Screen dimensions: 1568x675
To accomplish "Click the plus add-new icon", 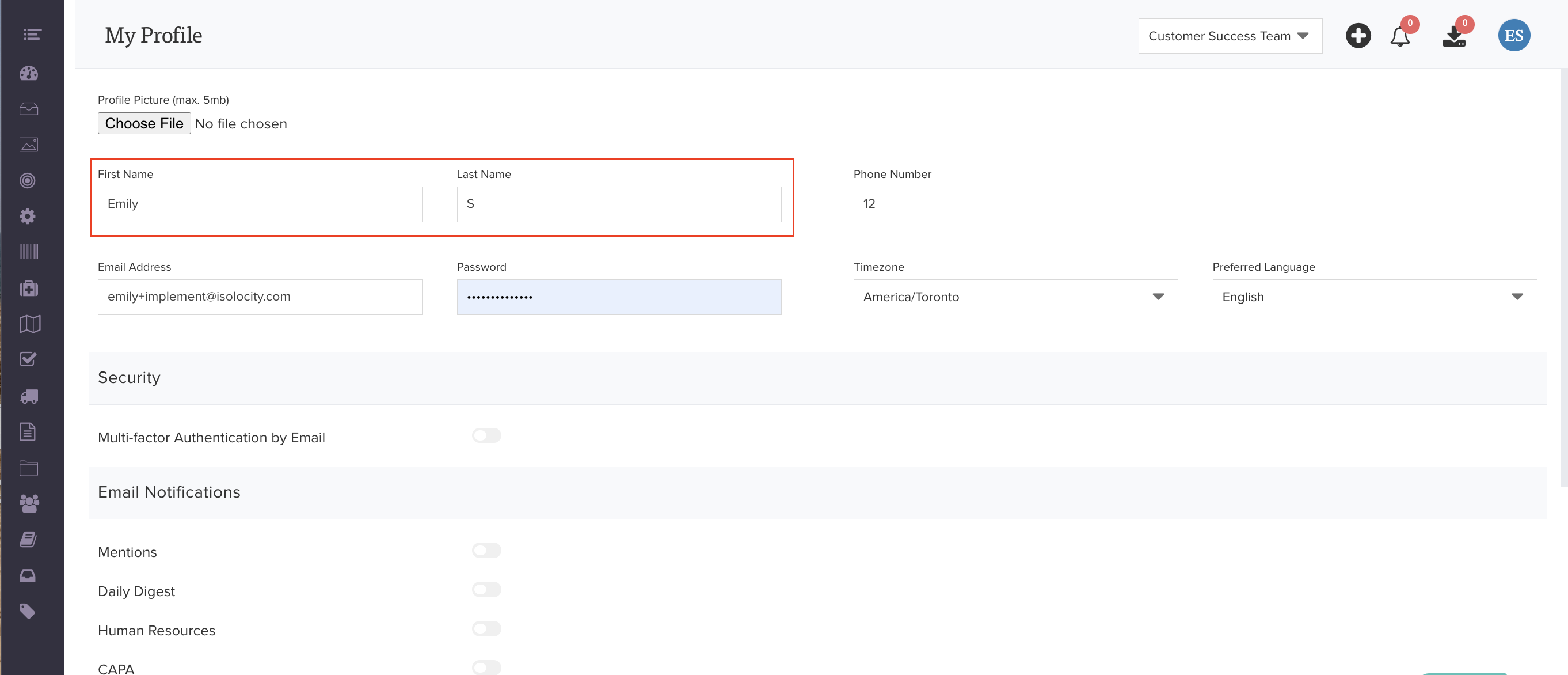I will coord(1358,35).
